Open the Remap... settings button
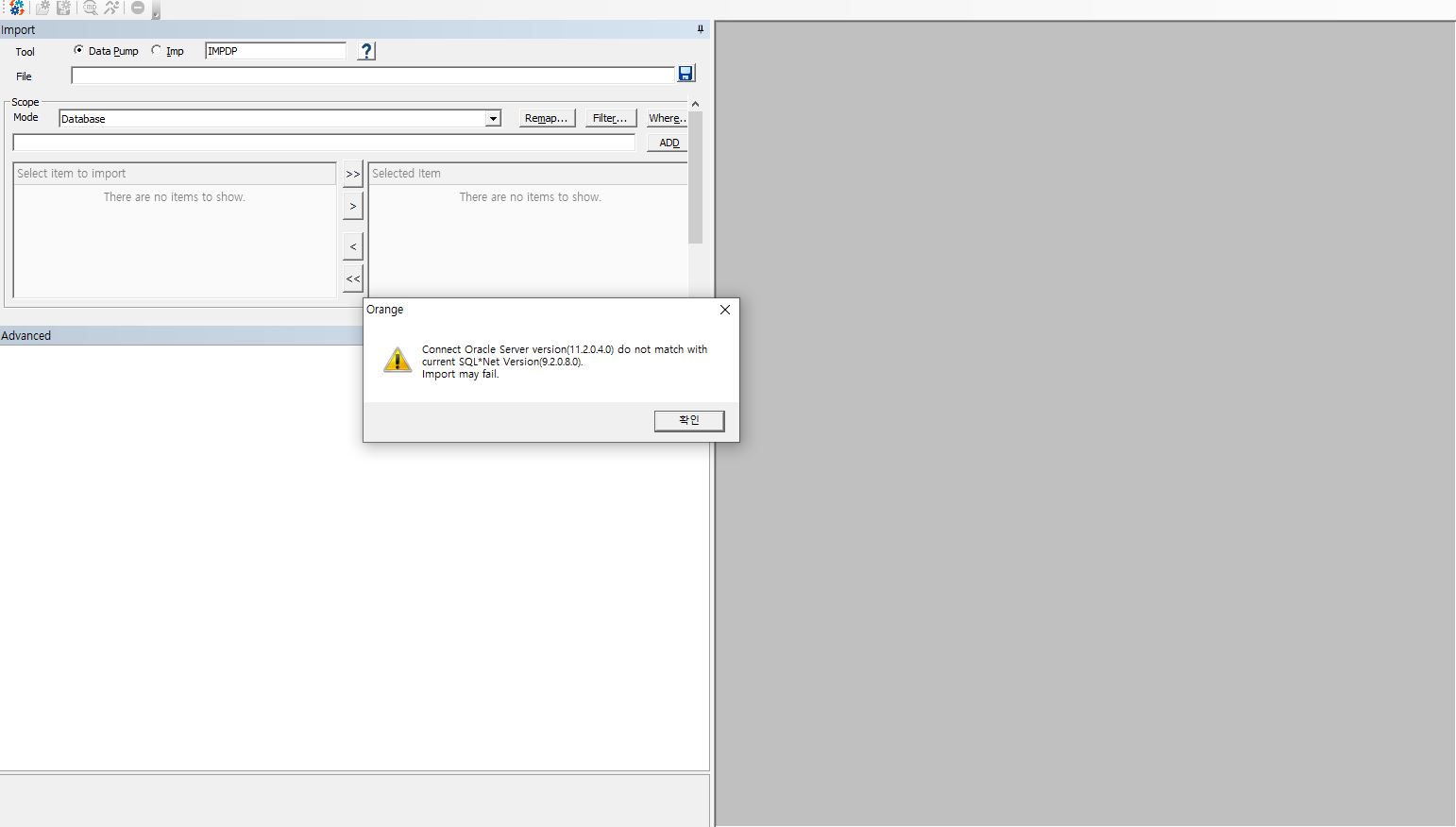 [x=546, y=118]
